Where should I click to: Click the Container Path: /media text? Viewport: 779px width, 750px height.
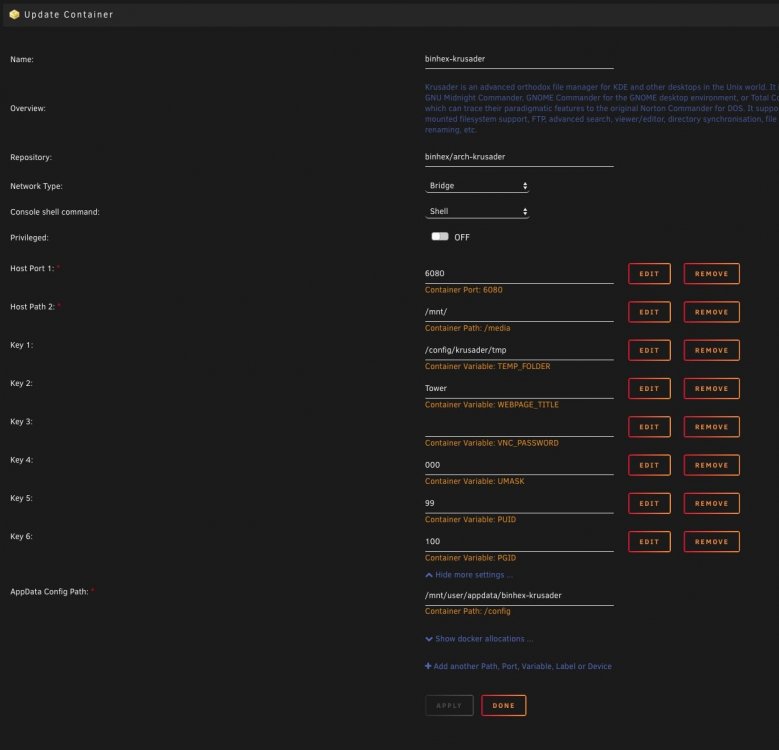[x=467, y=328]
